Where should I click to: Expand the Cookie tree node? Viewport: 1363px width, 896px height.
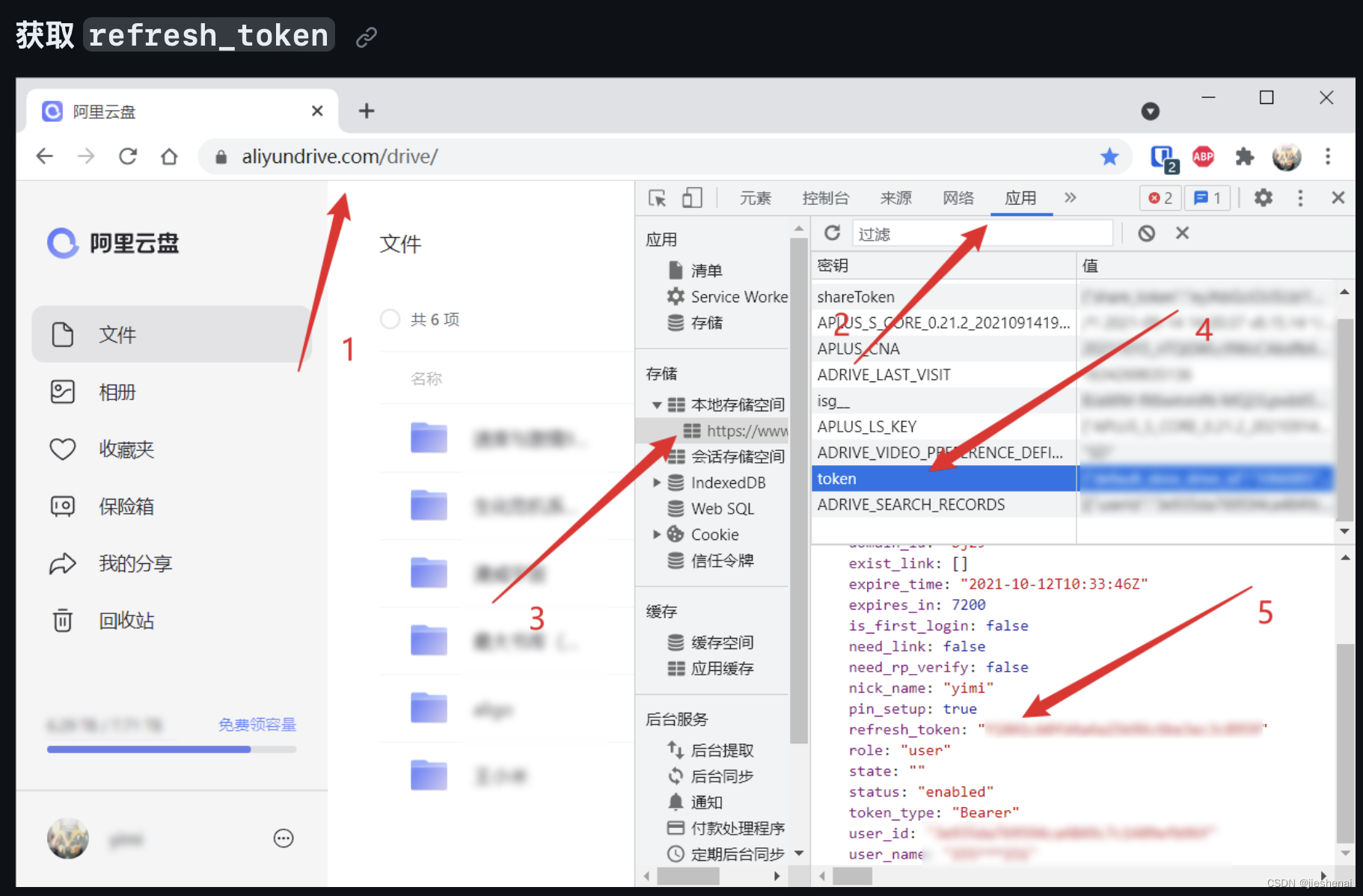[x=656, y=534]
